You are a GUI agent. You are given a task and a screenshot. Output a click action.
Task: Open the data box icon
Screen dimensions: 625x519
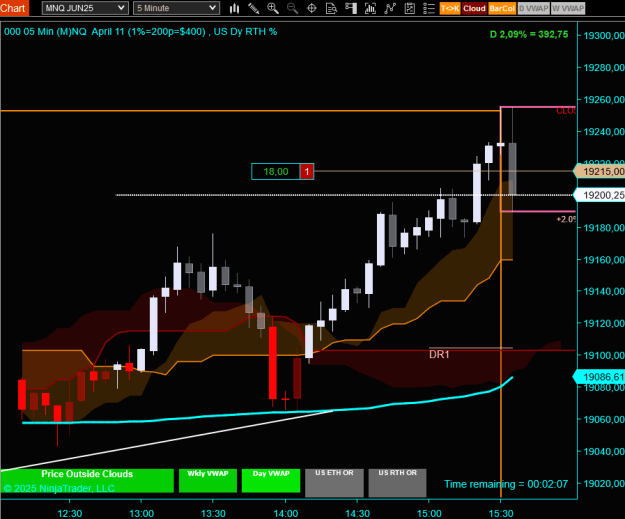click(331, 8)
